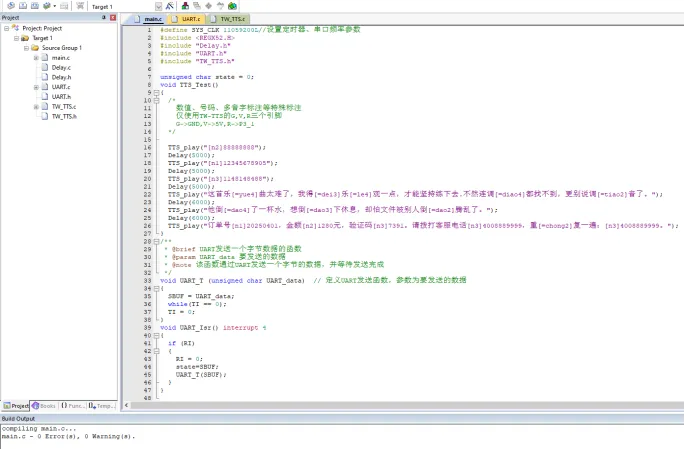Click the Batch Build icon
This screenshot has width=685, height=449.
(46, 6)
